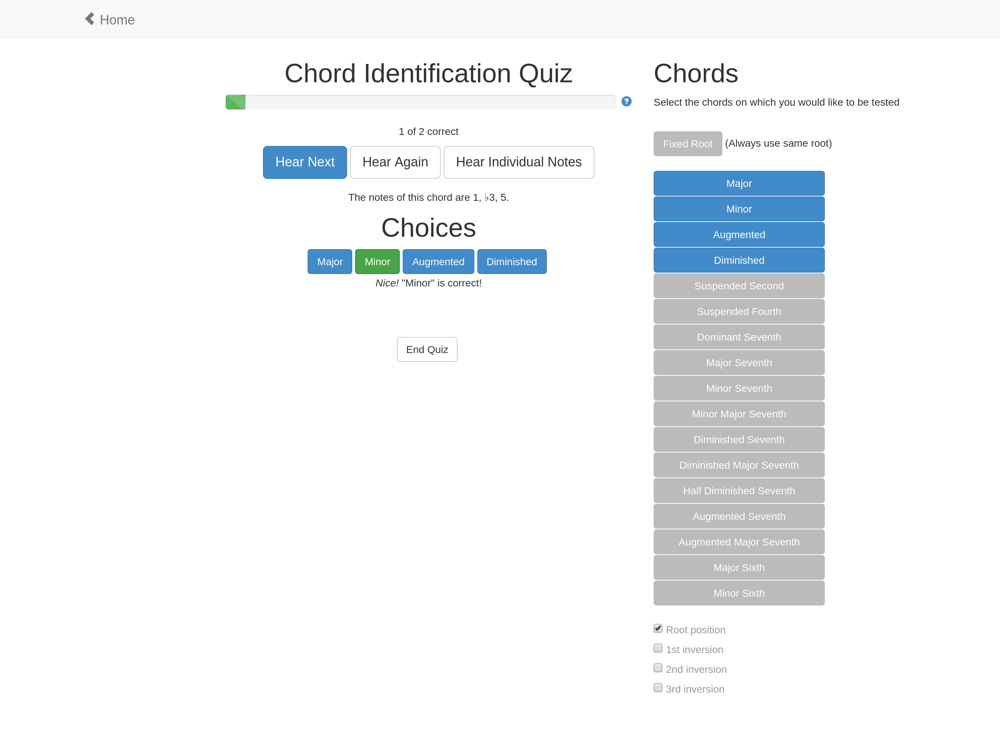1000x750 pixels.
Task: Click the blue help question mark icon
Action: tap(626, 102)
